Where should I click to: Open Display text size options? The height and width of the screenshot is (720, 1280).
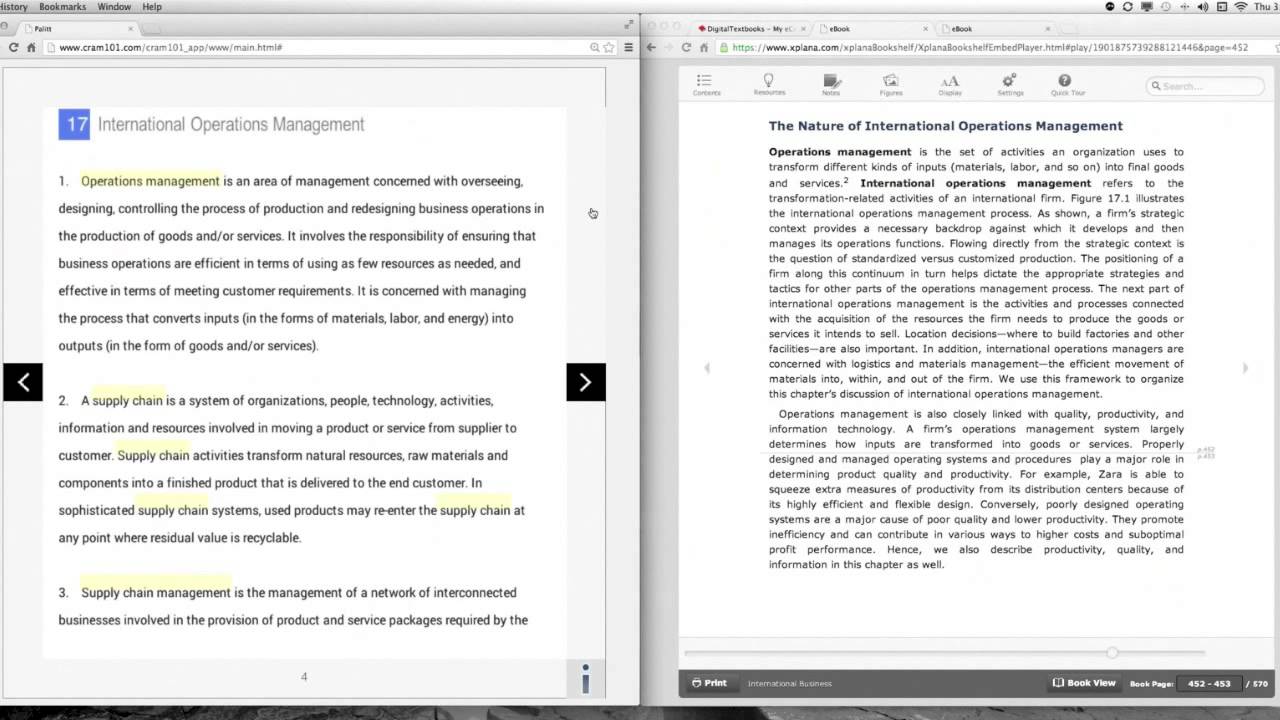pyautogui.click(x=950, y=85)
